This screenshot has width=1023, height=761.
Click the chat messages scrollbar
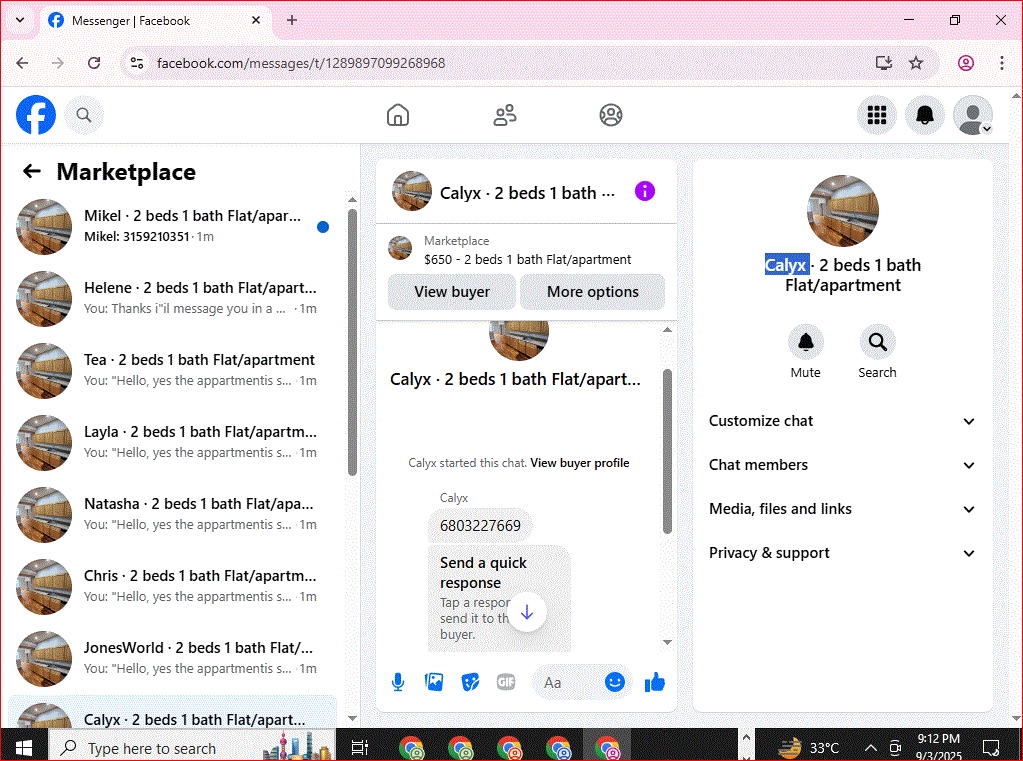pos(667,452)
